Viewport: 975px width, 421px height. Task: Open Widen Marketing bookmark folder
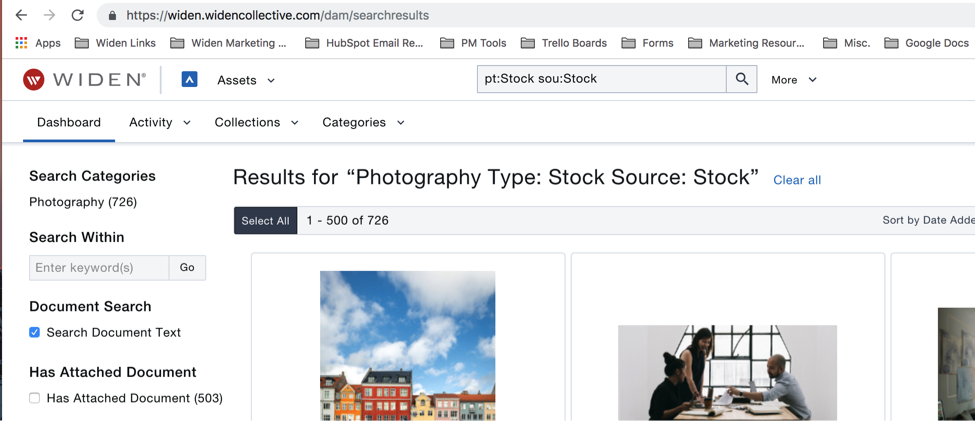click(x=228, y=43)
